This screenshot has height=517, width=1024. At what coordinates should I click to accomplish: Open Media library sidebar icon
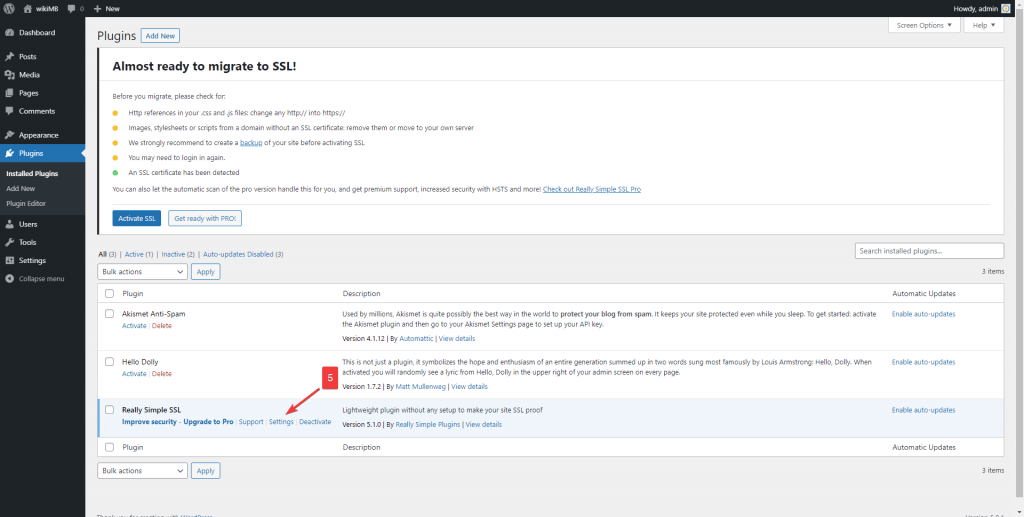9,75
